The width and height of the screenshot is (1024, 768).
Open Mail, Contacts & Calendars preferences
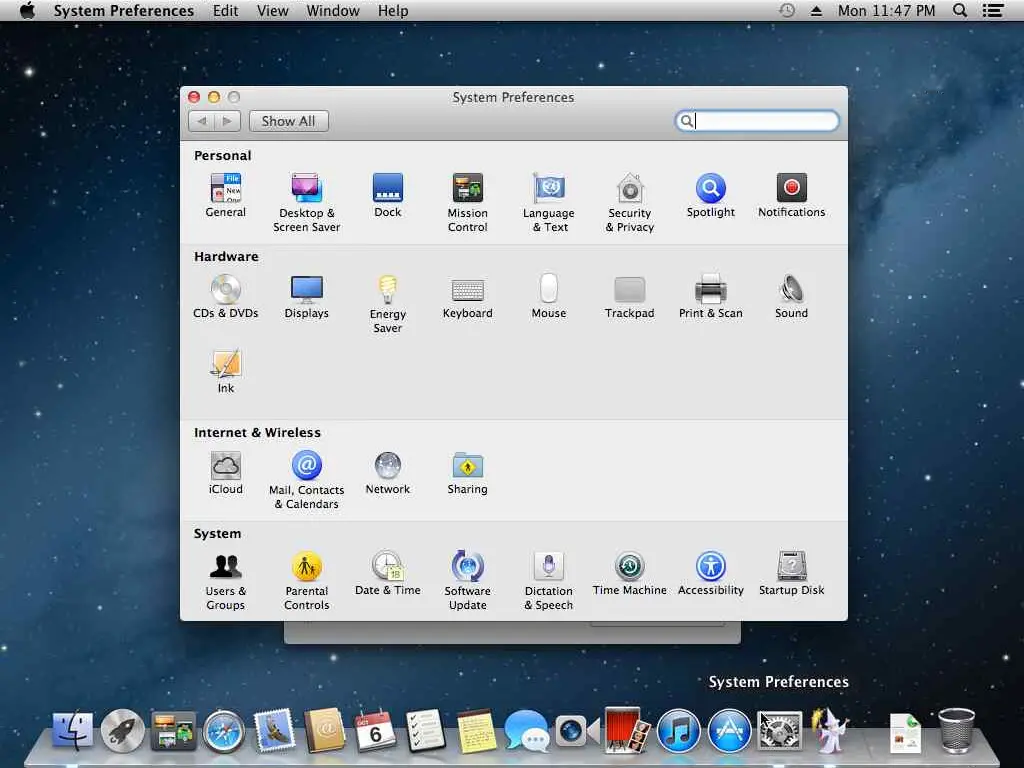(x=306, y=480)
